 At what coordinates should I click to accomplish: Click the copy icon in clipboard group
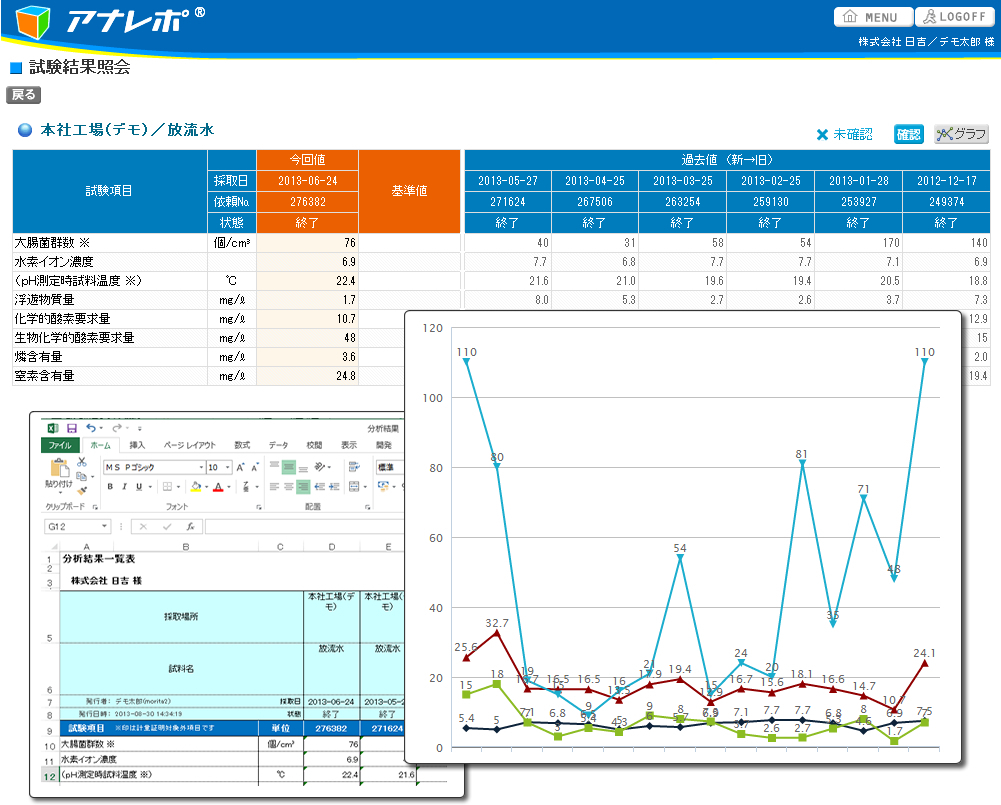pos(81,476)
